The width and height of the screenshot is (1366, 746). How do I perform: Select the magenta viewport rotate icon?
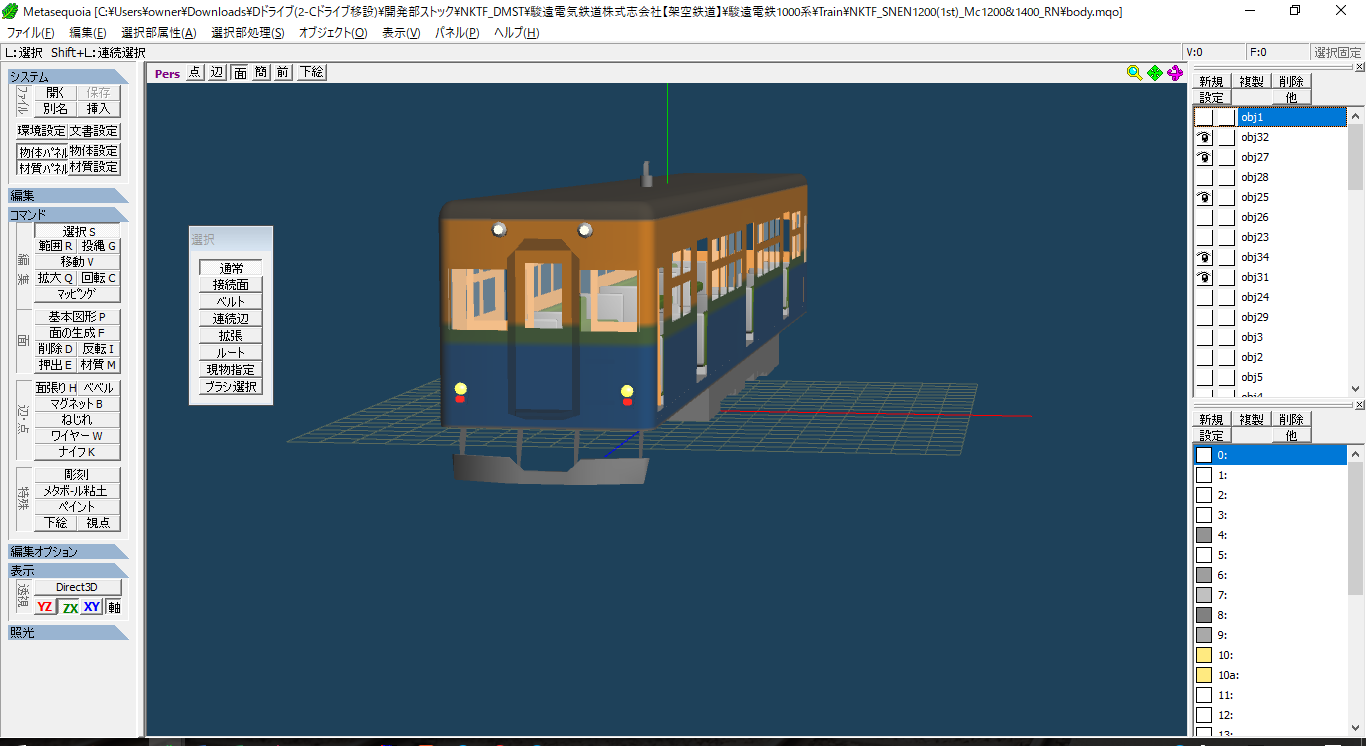pyautogui.click(x=1175, y=72)
